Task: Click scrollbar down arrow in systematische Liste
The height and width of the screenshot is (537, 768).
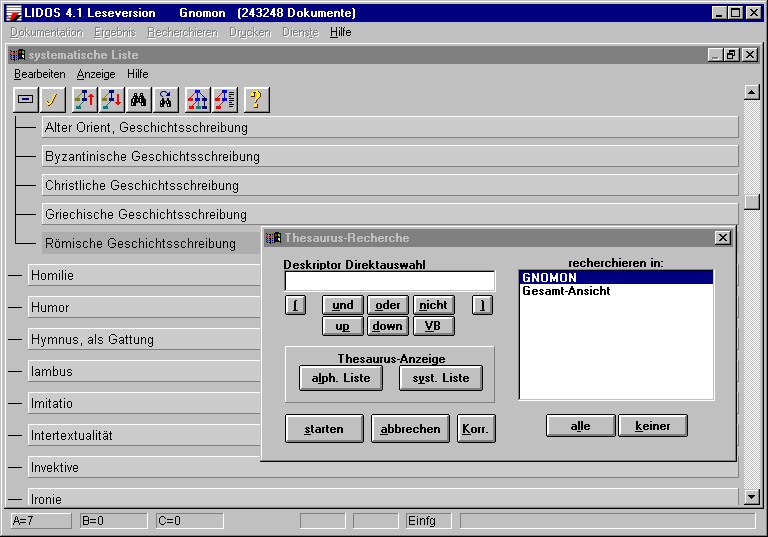Action: pos(752,497)
